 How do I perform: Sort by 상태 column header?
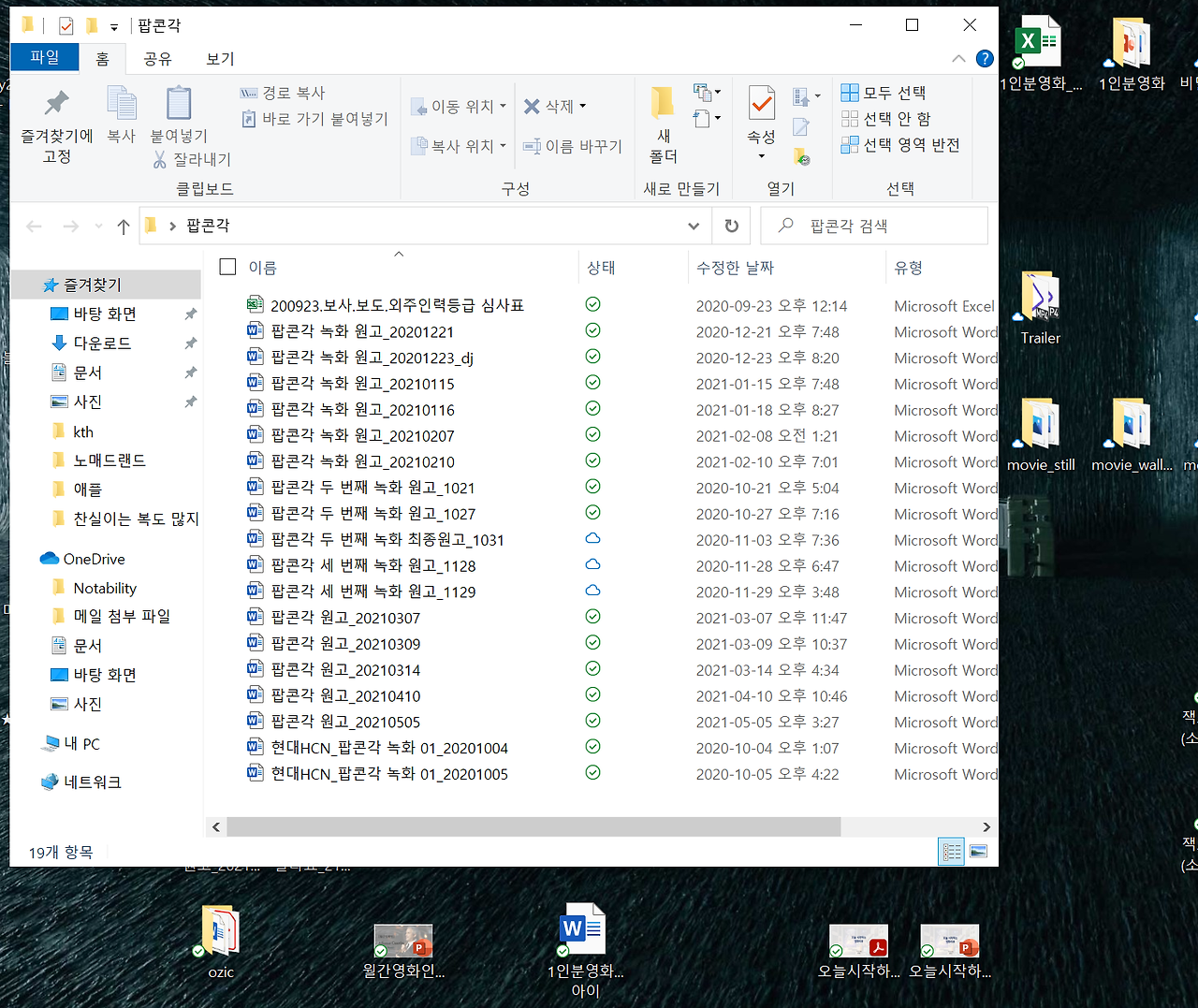coord(601,268)
